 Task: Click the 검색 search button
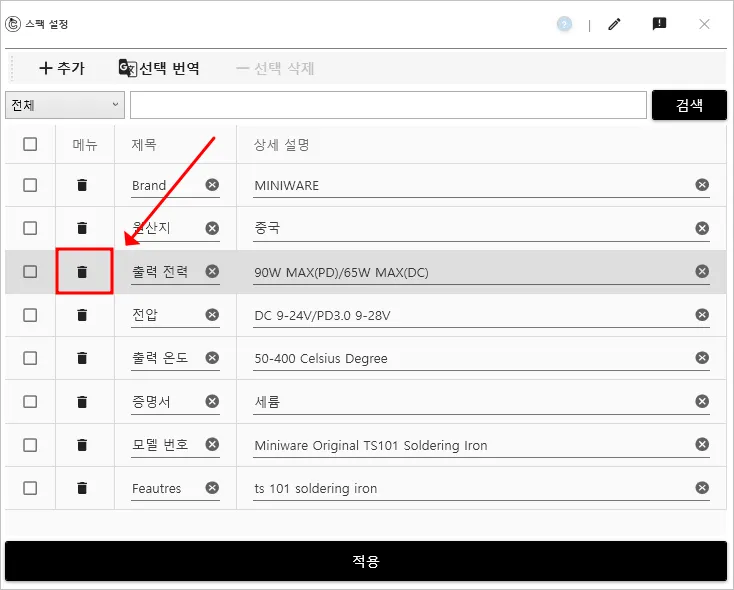[689, 105]
